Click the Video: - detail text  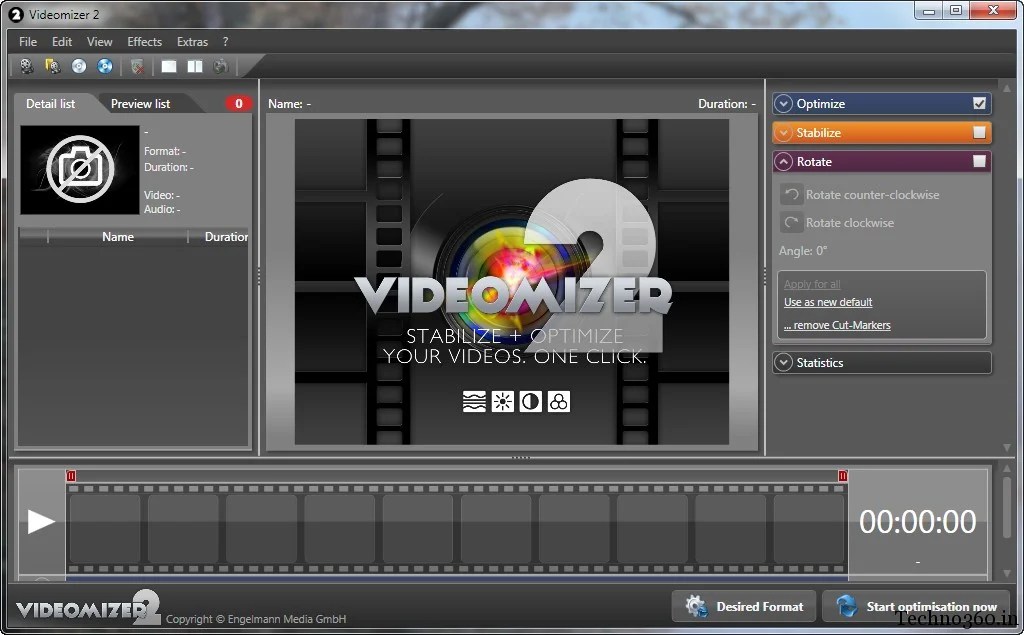tap(162, 195)
